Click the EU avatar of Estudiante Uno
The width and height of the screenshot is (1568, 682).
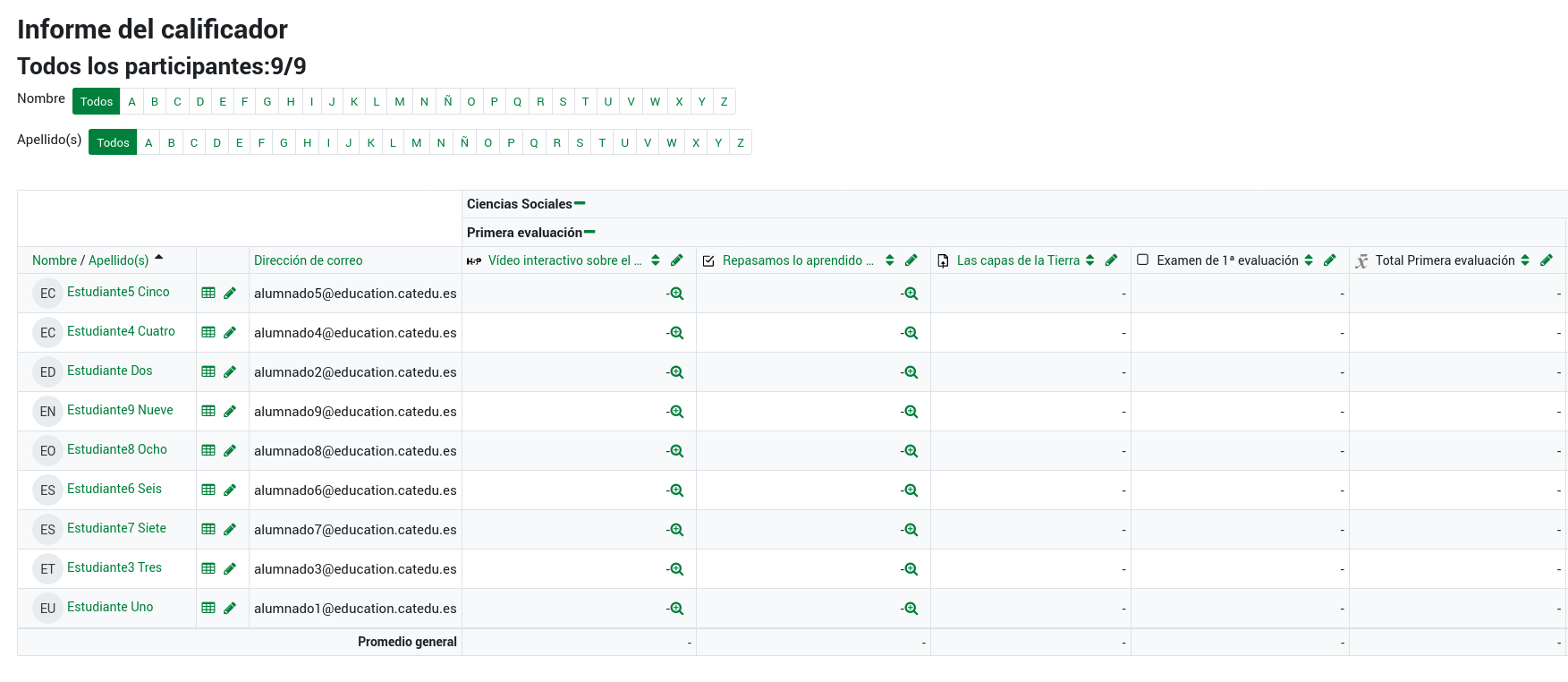(47, 609)
